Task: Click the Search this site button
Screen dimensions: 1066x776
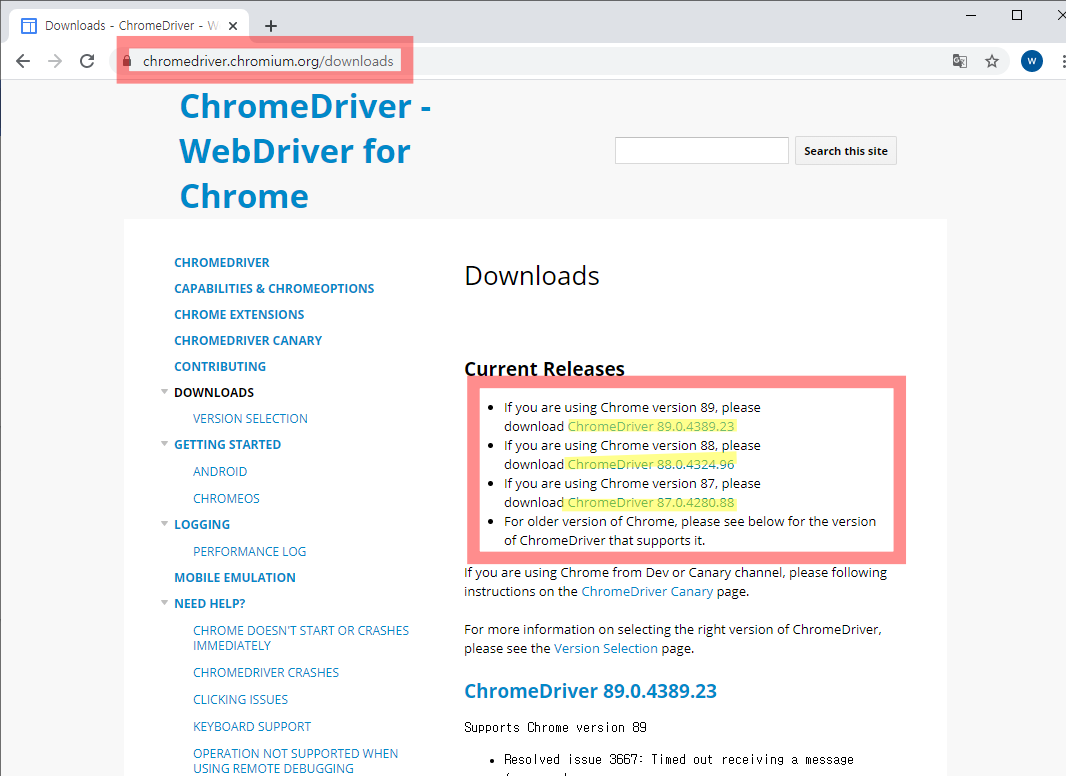Action: [846, 151]
